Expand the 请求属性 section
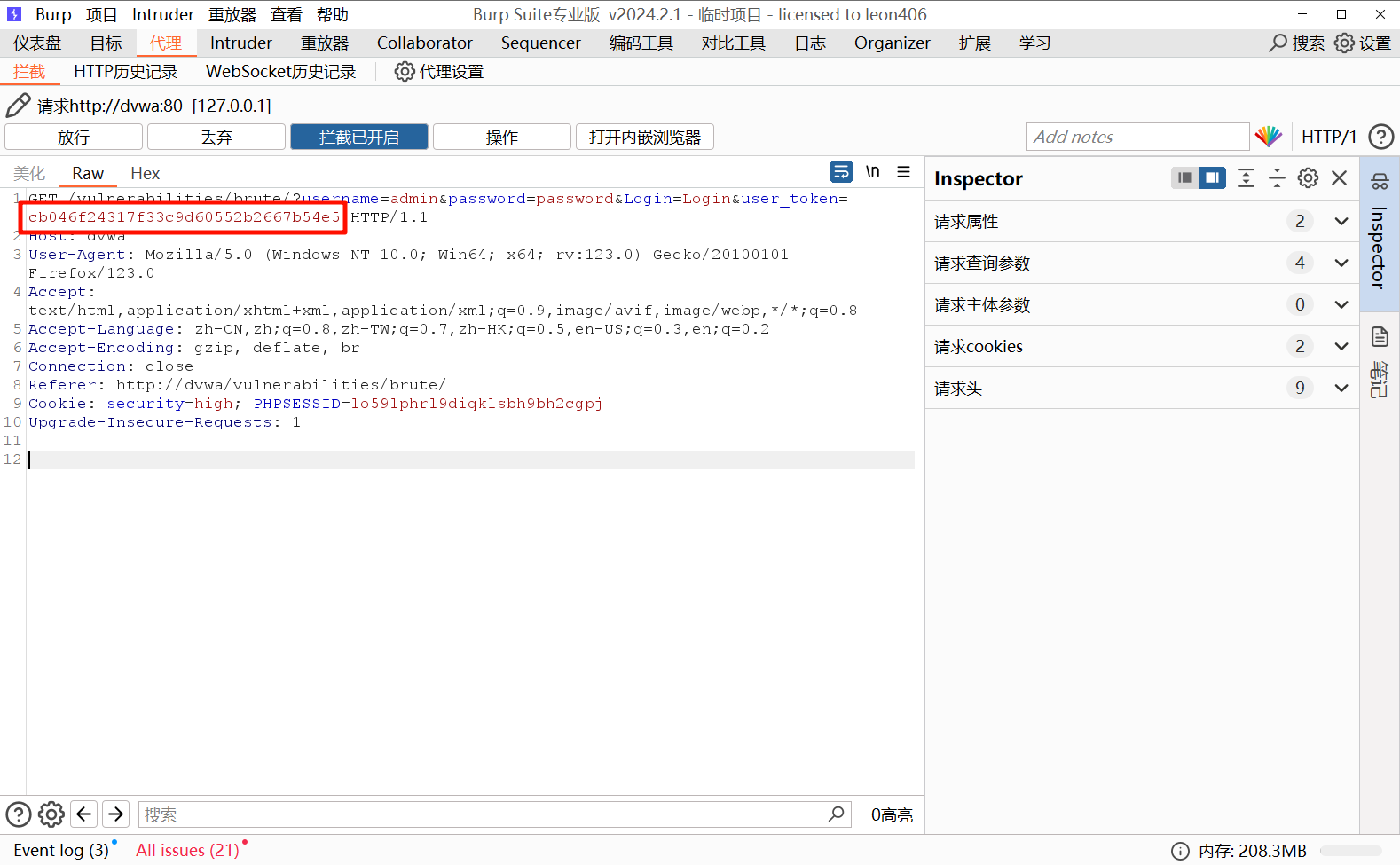1400x865 pixels. click(1142, 221)
